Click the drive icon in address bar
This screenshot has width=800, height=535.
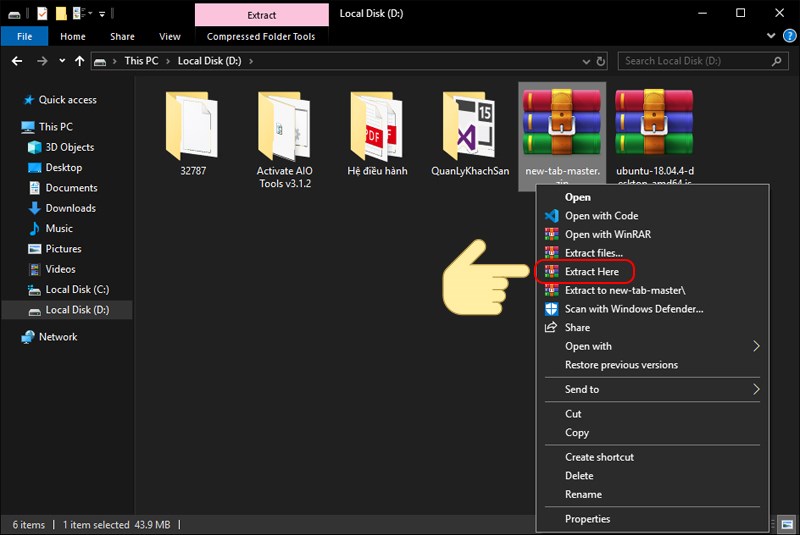(101, 62)
